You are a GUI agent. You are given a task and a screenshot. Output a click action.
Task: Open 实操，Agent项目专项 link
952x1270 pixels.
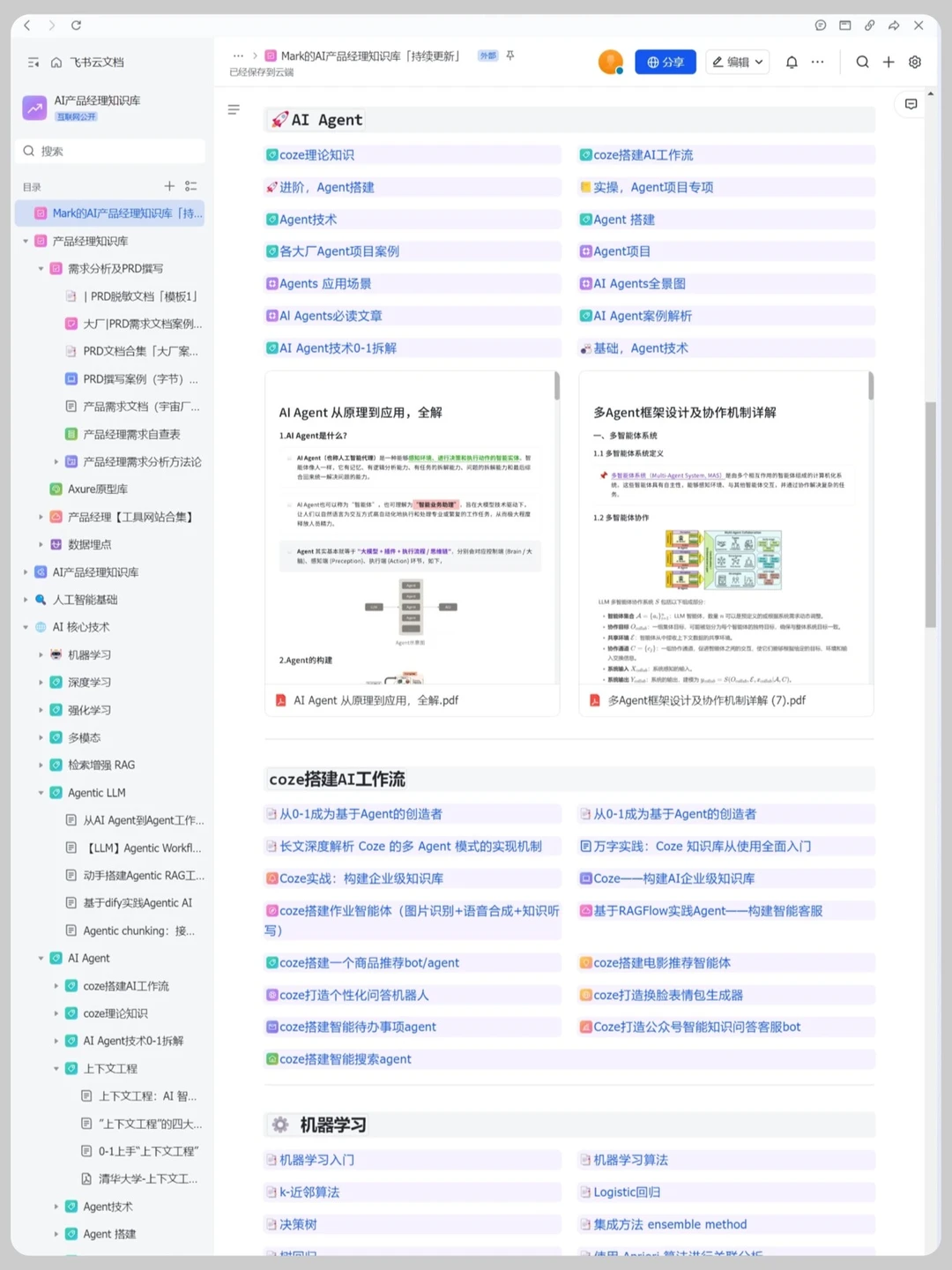click(x=653, y=187)
